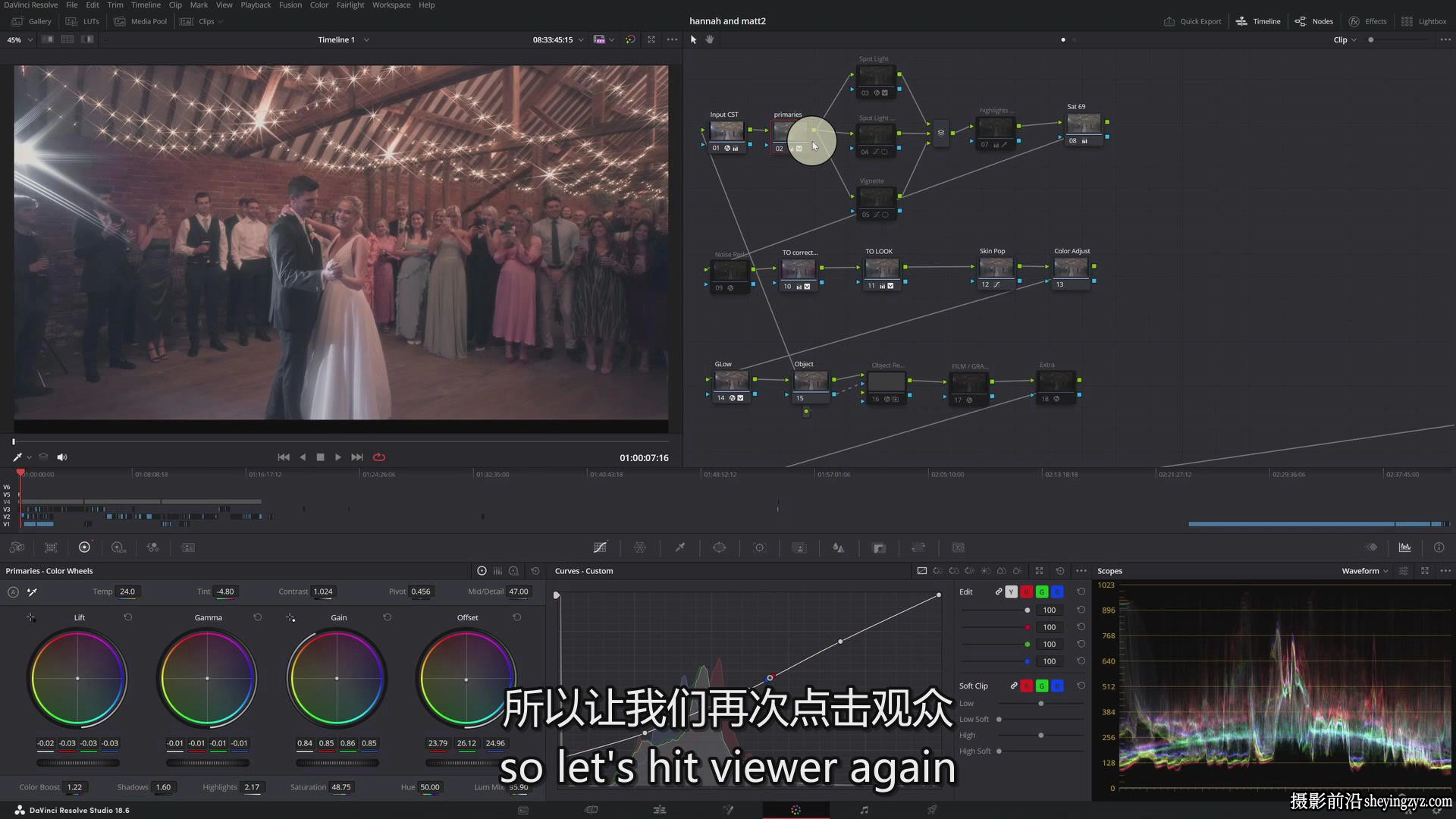Toggle green curve channel in Edit row

1042,591
